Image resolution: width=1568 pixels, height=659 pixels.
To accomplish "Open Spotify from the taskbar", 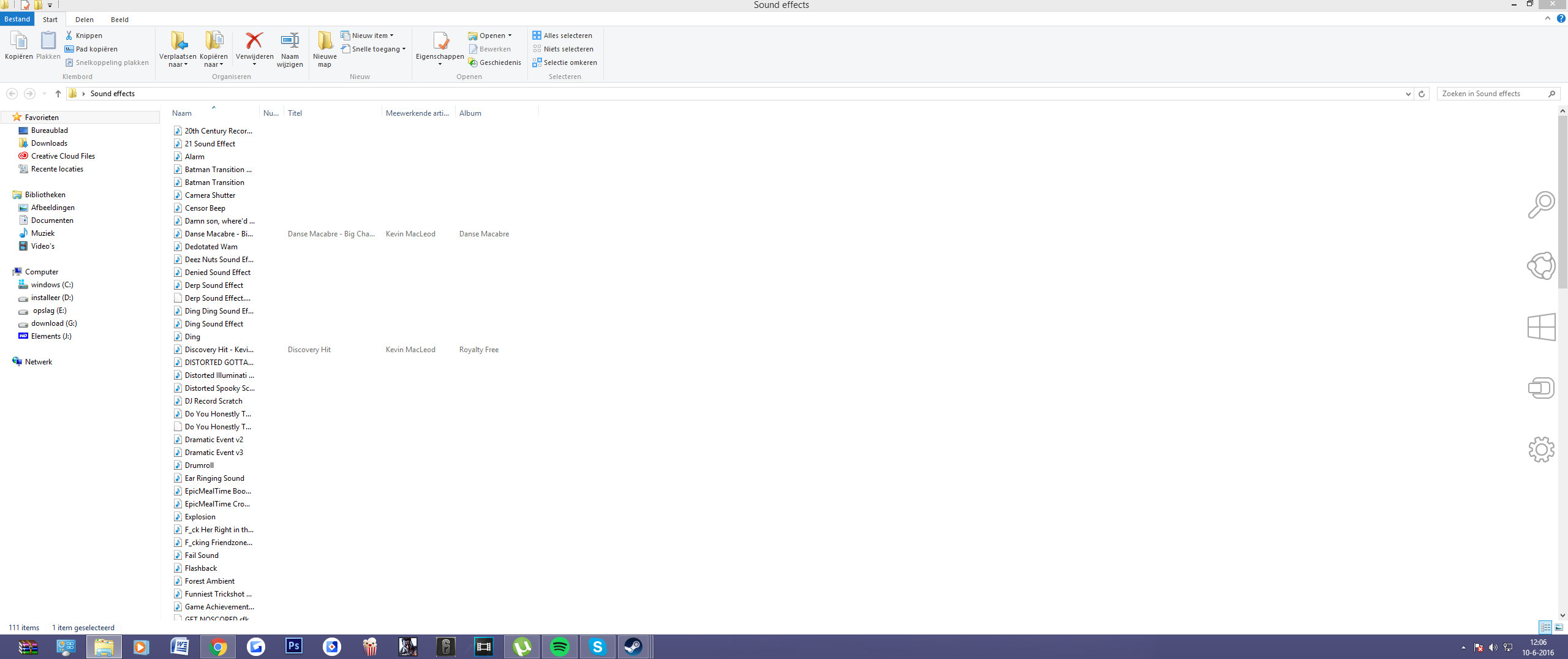I will pos(559,647).
